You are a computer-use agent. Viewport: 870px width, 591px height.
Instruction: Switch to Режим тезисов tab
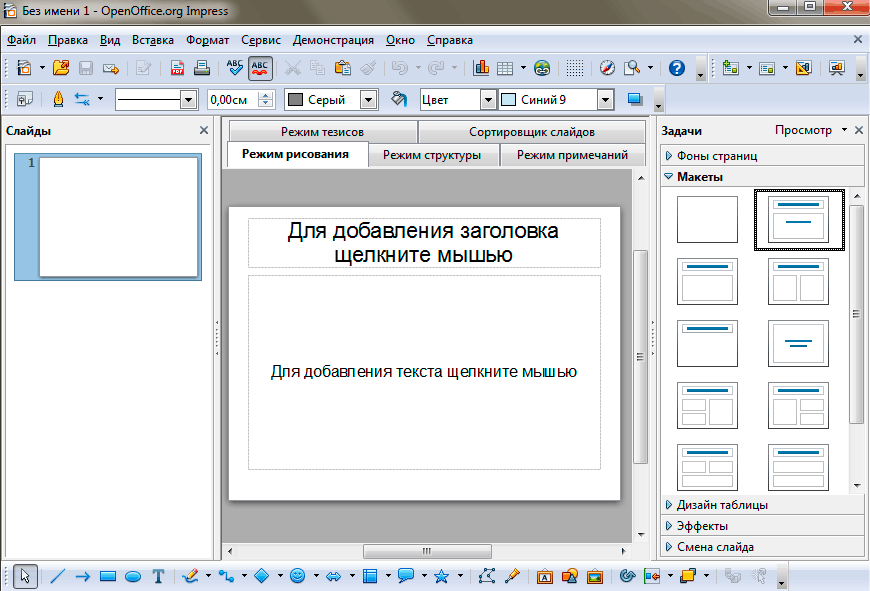click(x=322, y=132)
